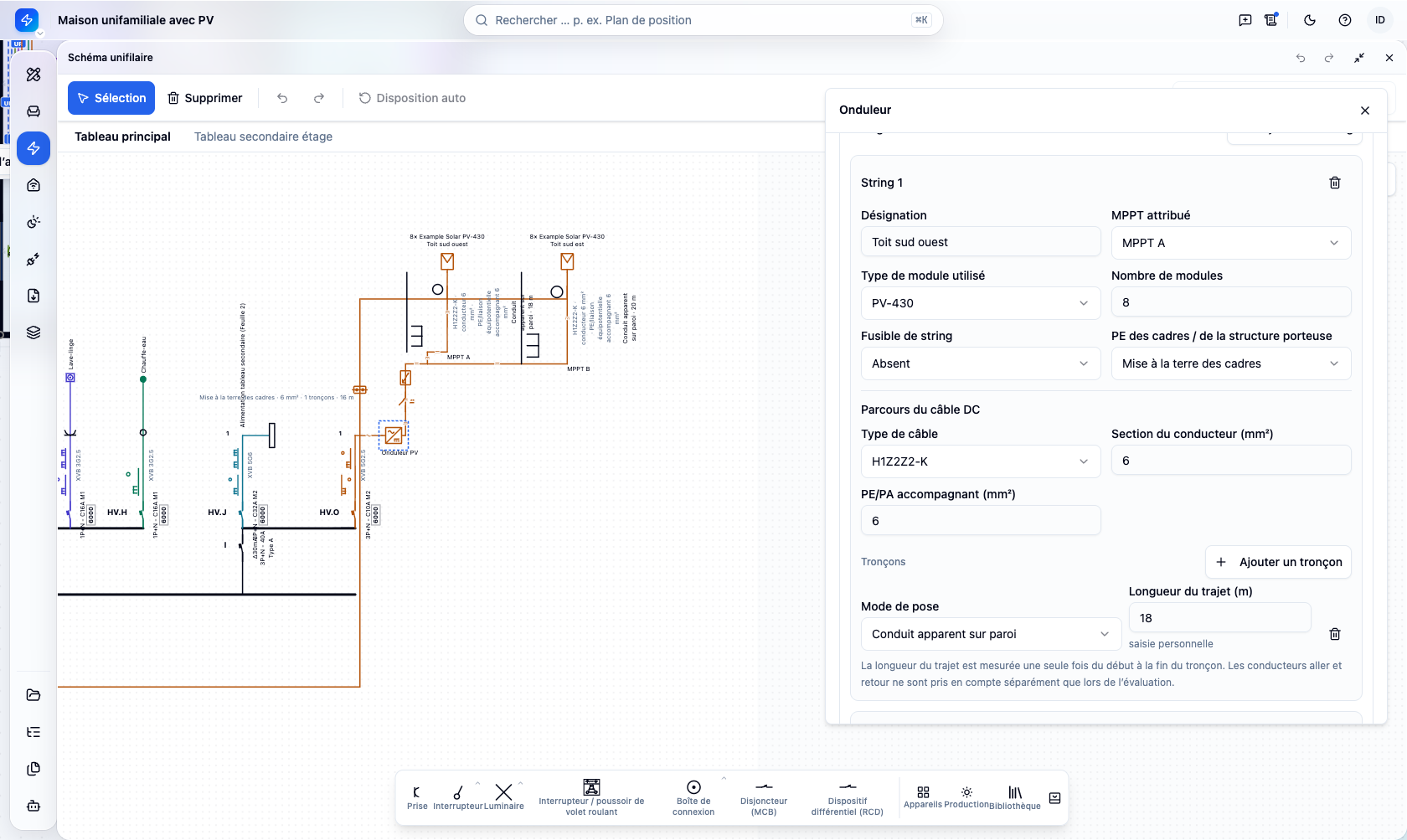1407x840 pixels.
Task: Switch to Tableau secondaire étage tab
Action: [x=263, y=137]
